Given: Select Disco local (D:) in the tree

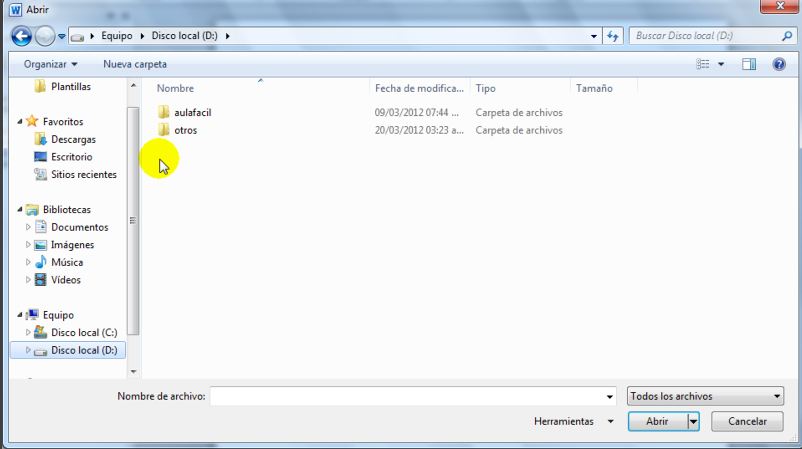Looking at the screenshot, I should click(x=84, y=350).
